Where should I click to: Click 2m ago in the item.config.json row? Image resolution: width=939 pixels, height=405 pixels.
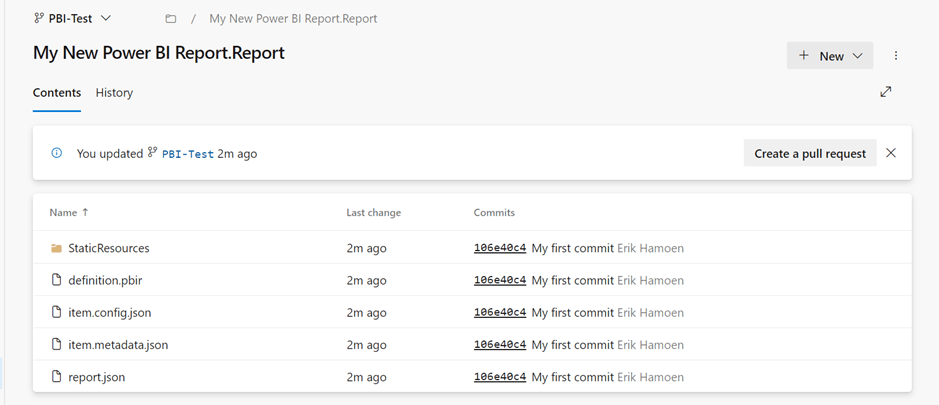point(366,313)
